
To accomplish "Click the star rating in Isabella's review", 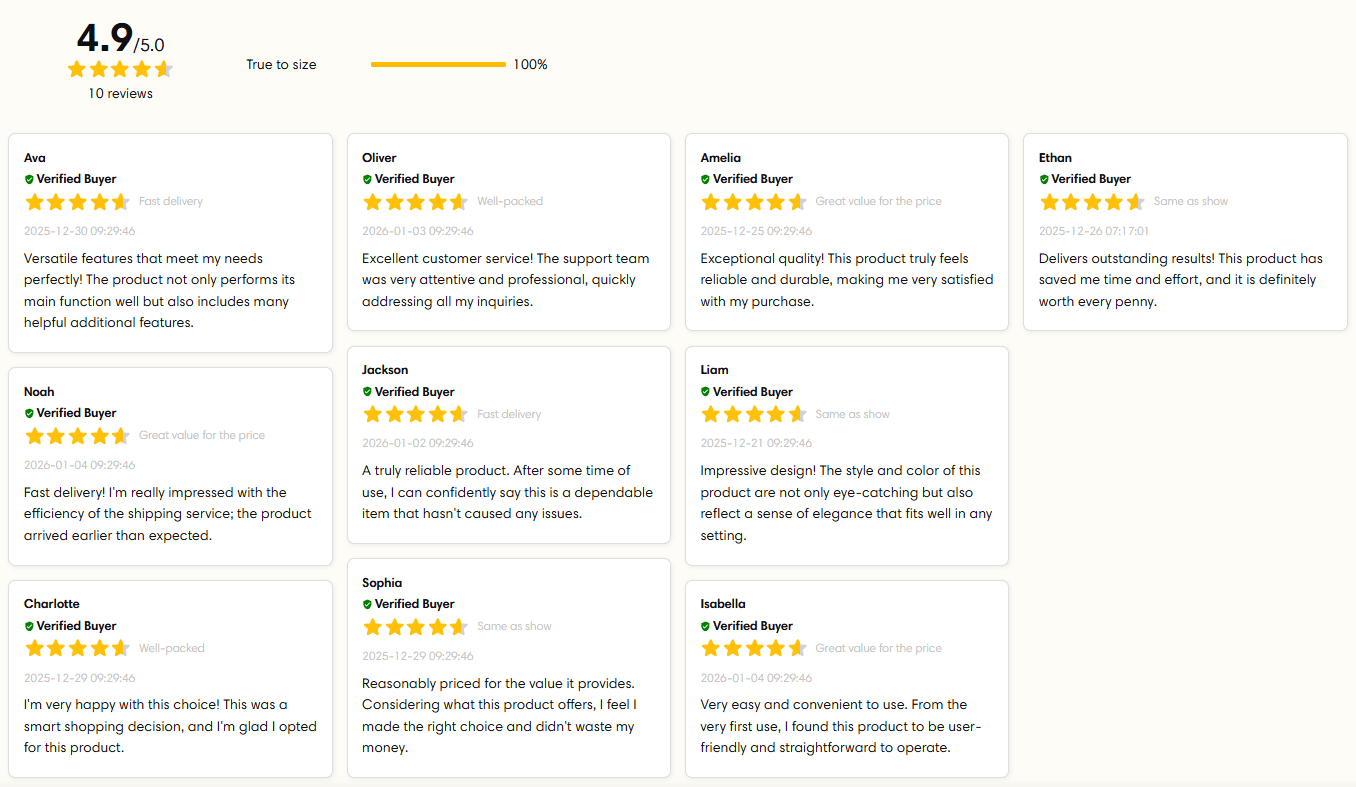I will (x=753, y=648).
